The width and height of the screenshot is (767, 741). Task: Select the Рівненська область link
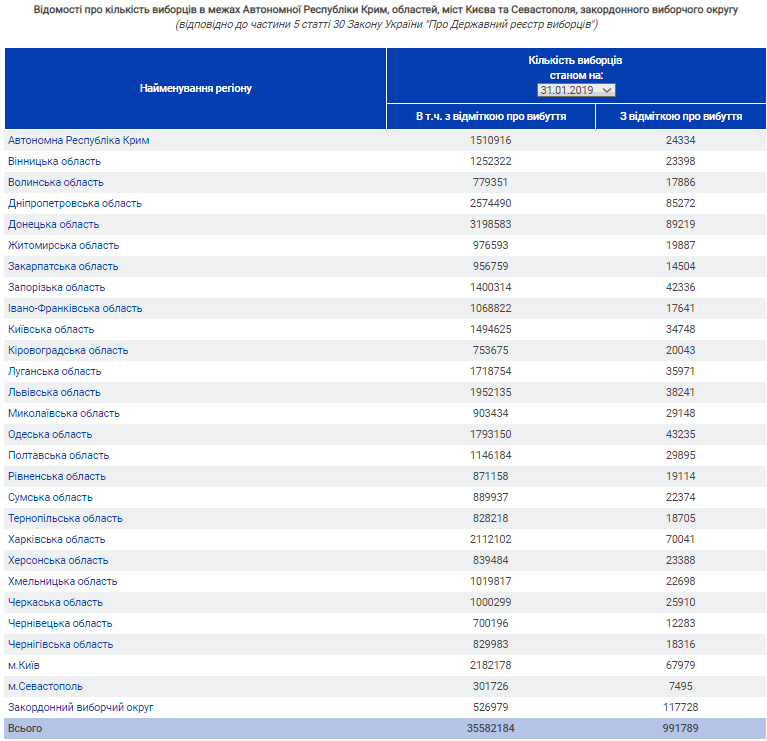(x=56, y=477)
